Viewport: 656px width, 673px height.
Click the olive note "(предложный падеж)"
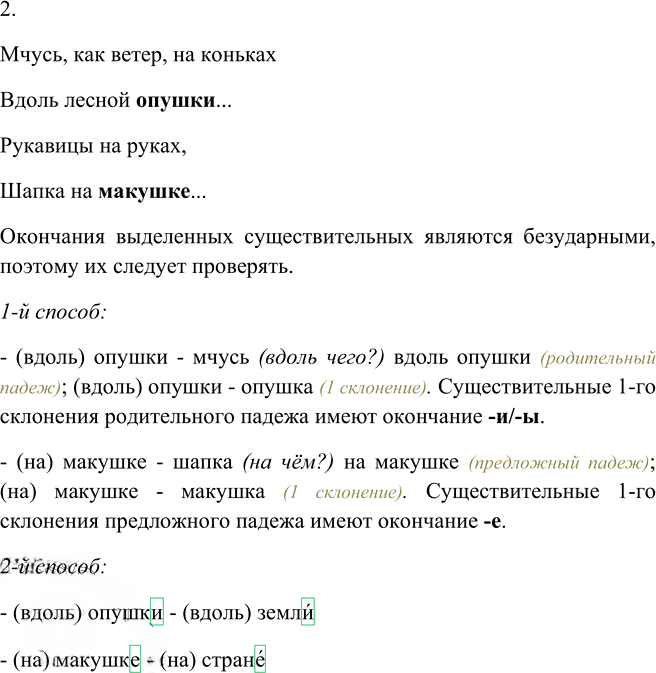pos(559,463)
